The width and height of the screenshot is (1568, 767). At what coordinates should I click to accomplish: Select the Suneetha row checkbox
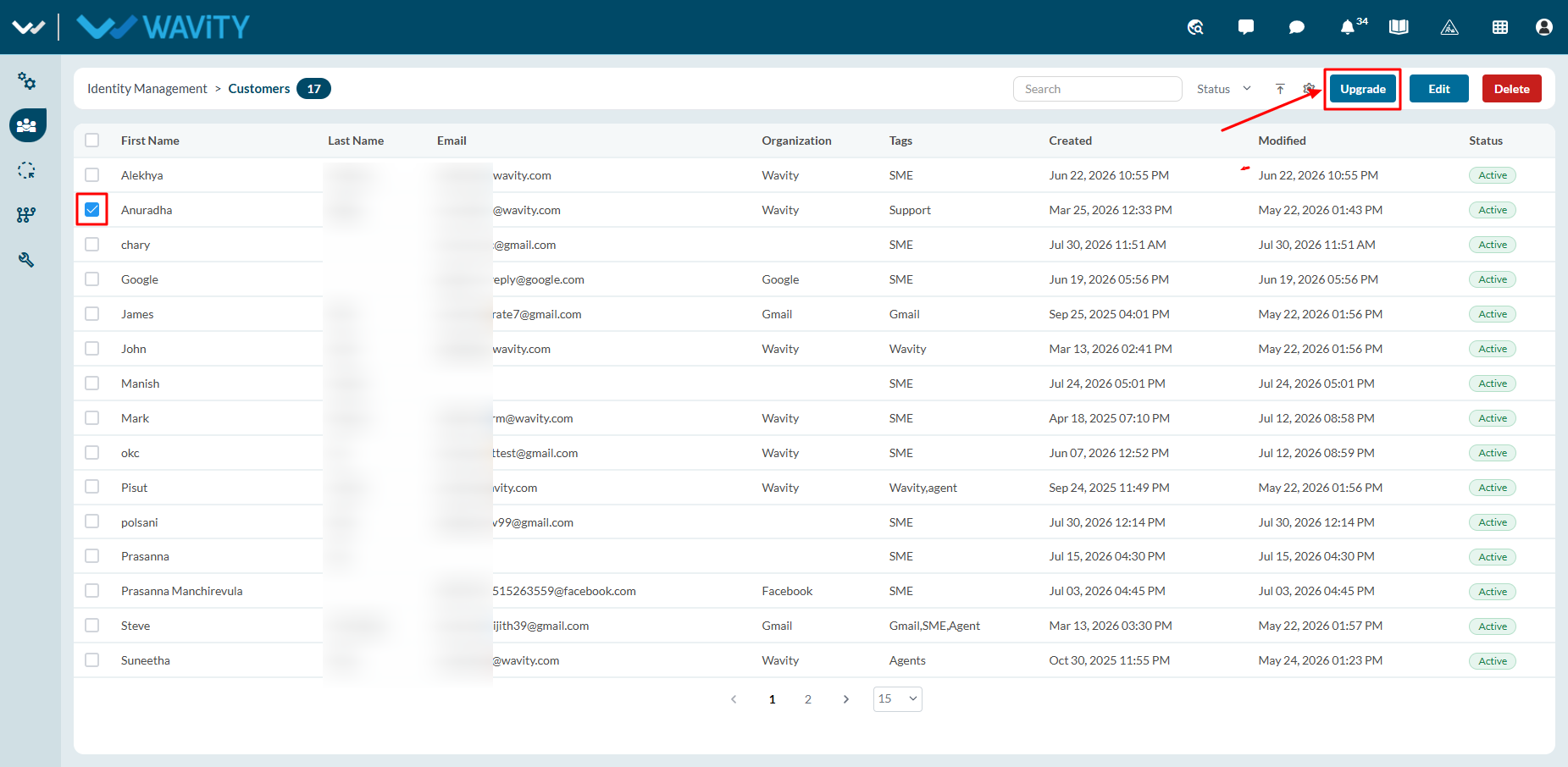pyautogui.click(x=92, y=660)
